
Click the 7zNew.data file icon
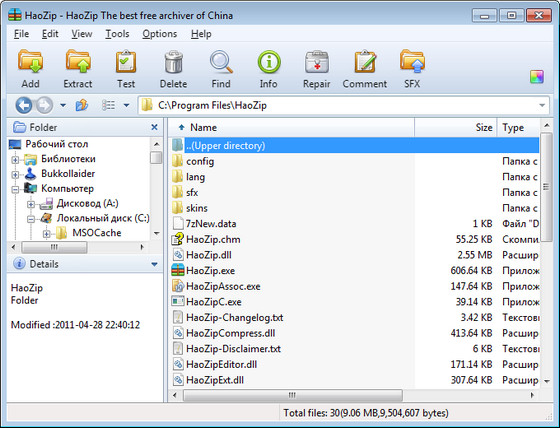(x=178, y=224)
